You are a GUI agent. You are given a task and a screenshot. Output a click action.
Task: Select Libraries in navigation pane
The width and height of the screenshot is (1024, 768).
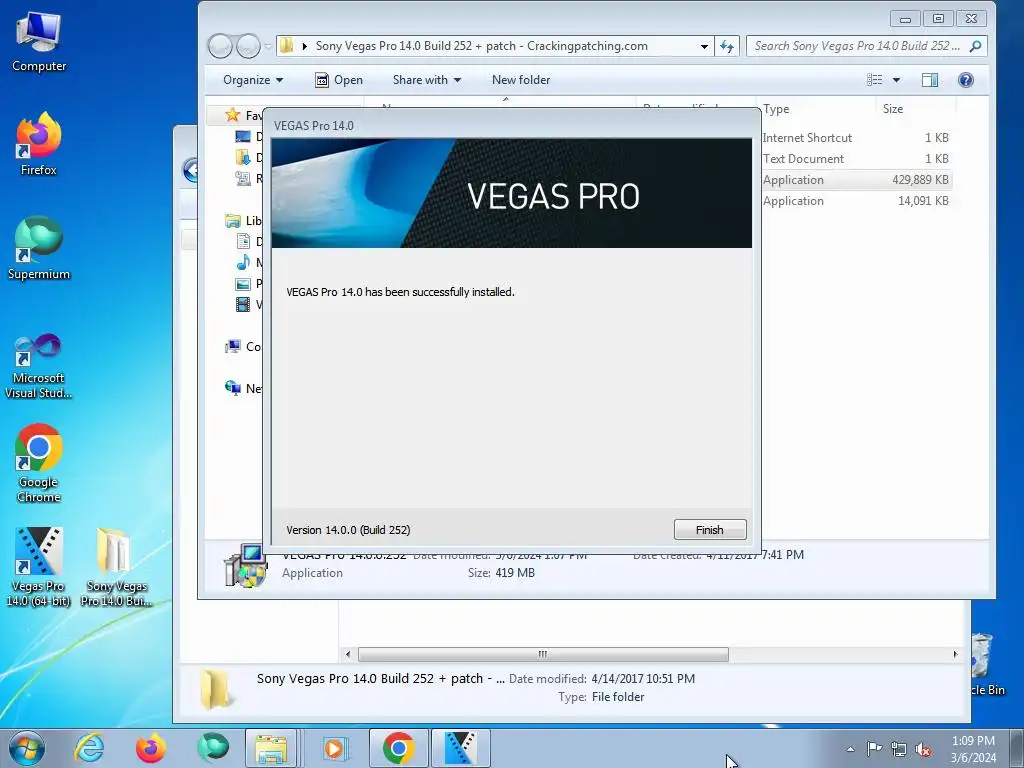(x=243, y=221)
